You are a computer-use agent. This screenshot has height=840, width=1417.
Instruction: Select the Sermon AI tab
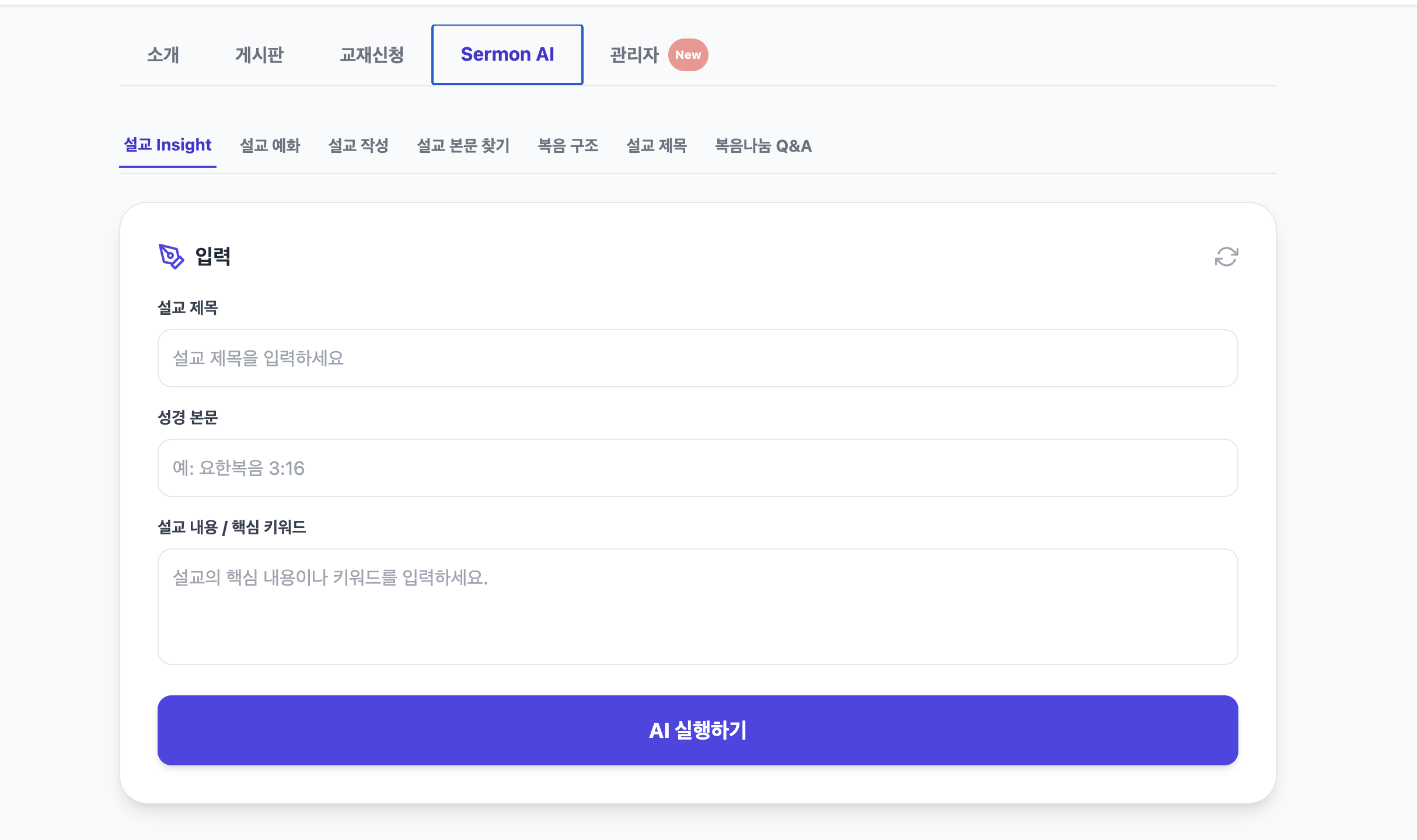pyautogui.click(x=507, y=55)
